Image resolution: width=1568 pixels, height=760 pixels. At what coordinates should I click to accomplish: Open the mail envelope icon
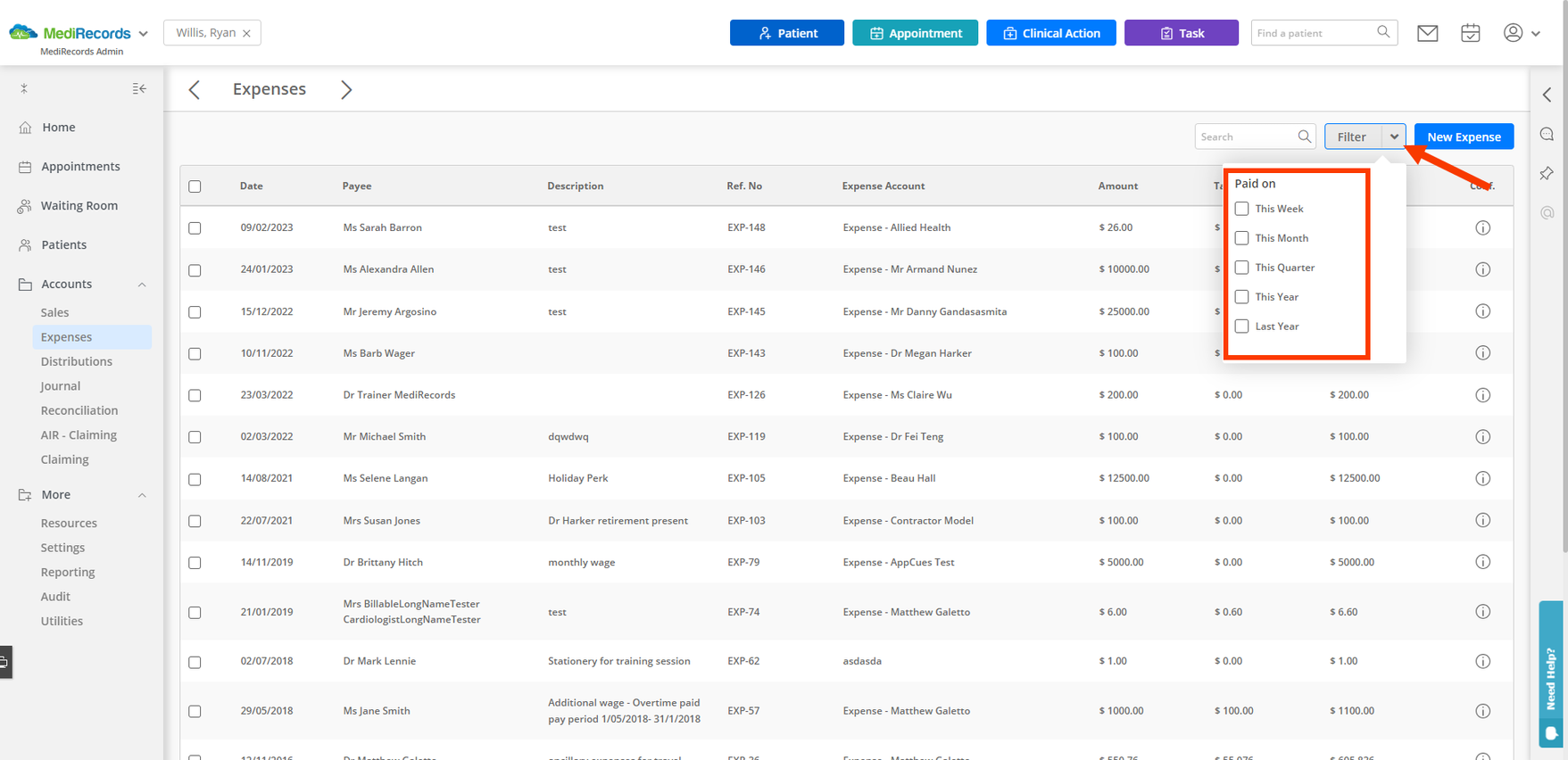[x=1428, y=33]
